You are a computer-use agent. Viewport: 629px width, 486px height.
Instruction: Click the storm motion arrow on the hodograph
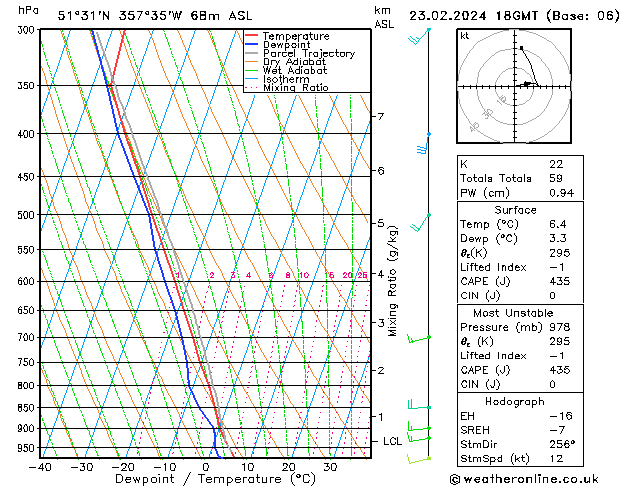click(528, 84)
